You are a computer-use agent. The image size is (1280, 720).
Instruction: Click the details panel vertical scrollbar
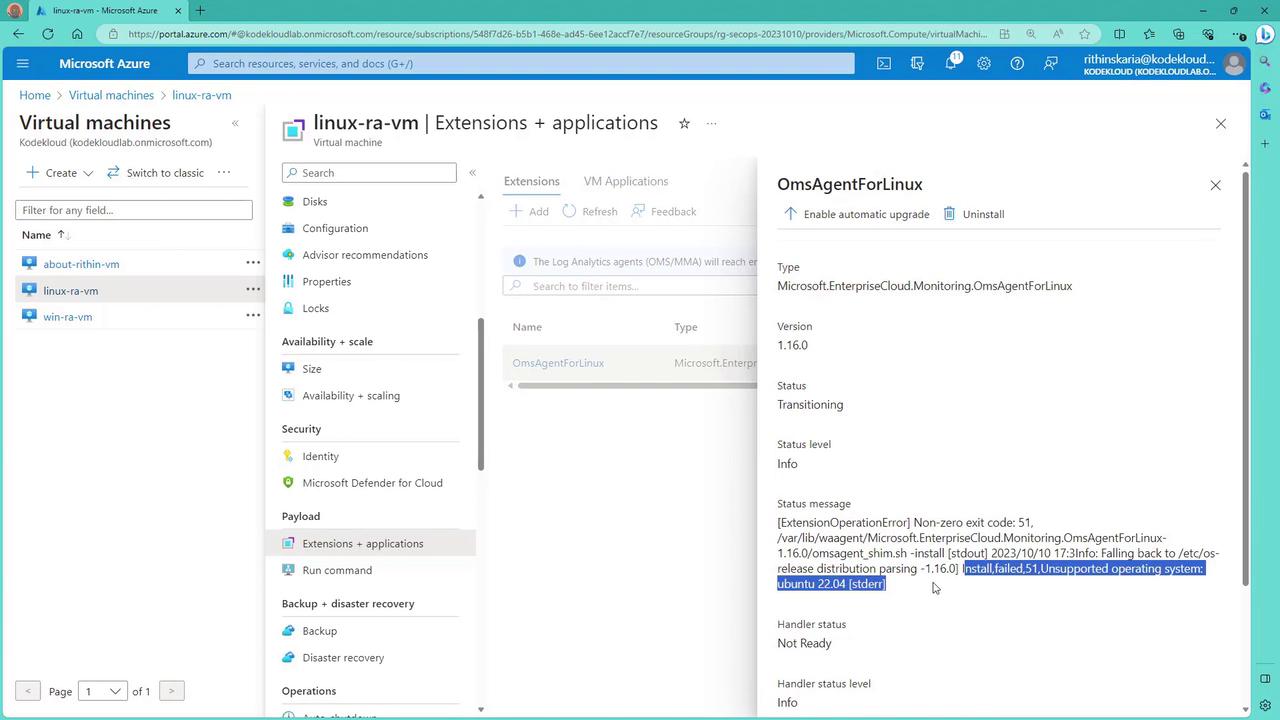(1245, 378)
